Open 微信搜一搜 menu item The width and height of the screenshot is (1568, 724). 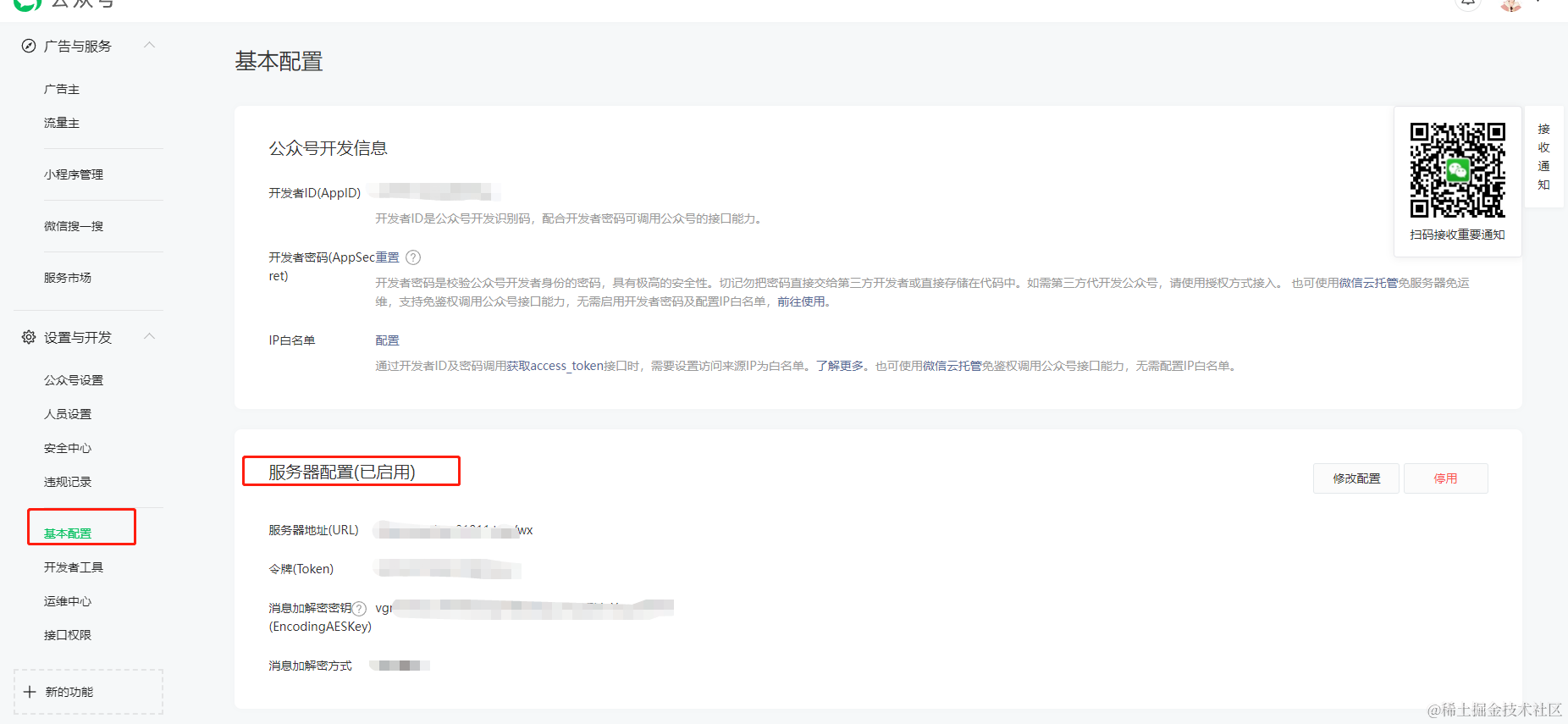(74, 226)
